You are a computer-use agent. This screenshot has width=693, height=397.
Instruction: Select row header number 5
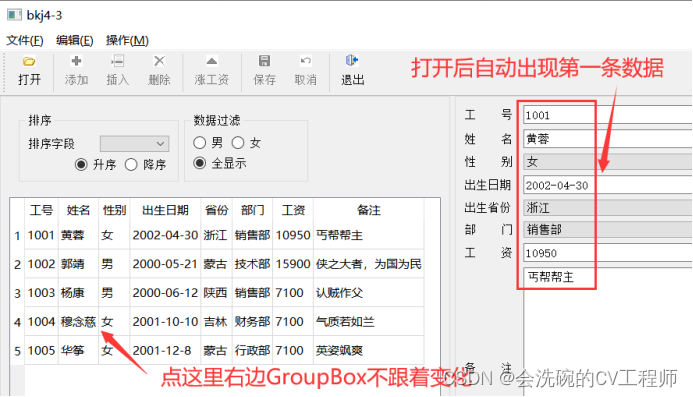pyautogui.click(x=17, y=351)
